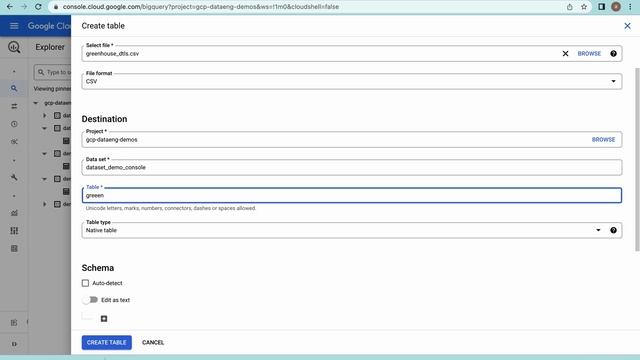Open the Chrome three-dot menu
The width and height of the screenshot is (640, 360).
(x=630, y=7)
